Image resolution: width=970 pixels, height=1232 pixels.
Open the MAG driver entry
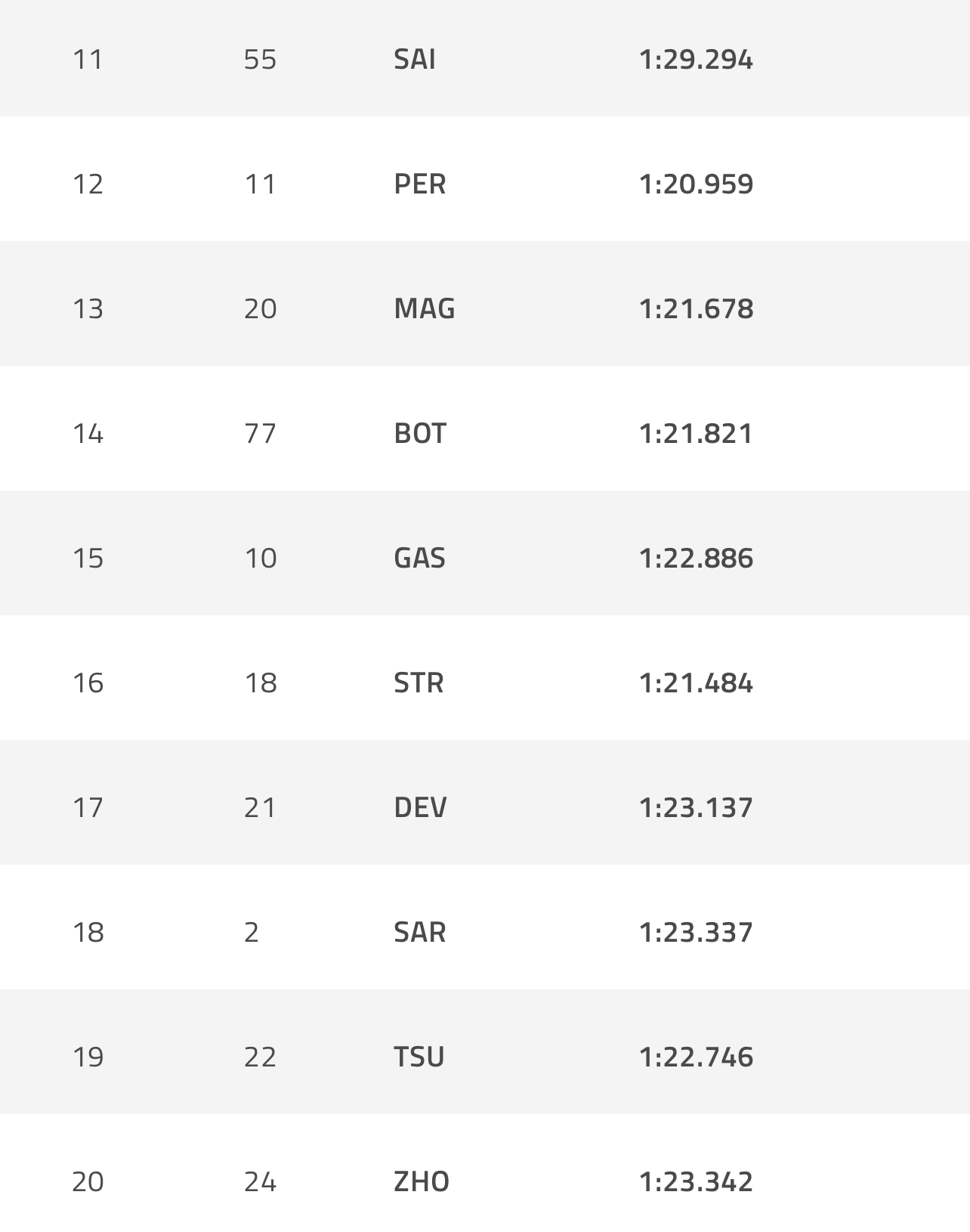[x=425, y=308]
